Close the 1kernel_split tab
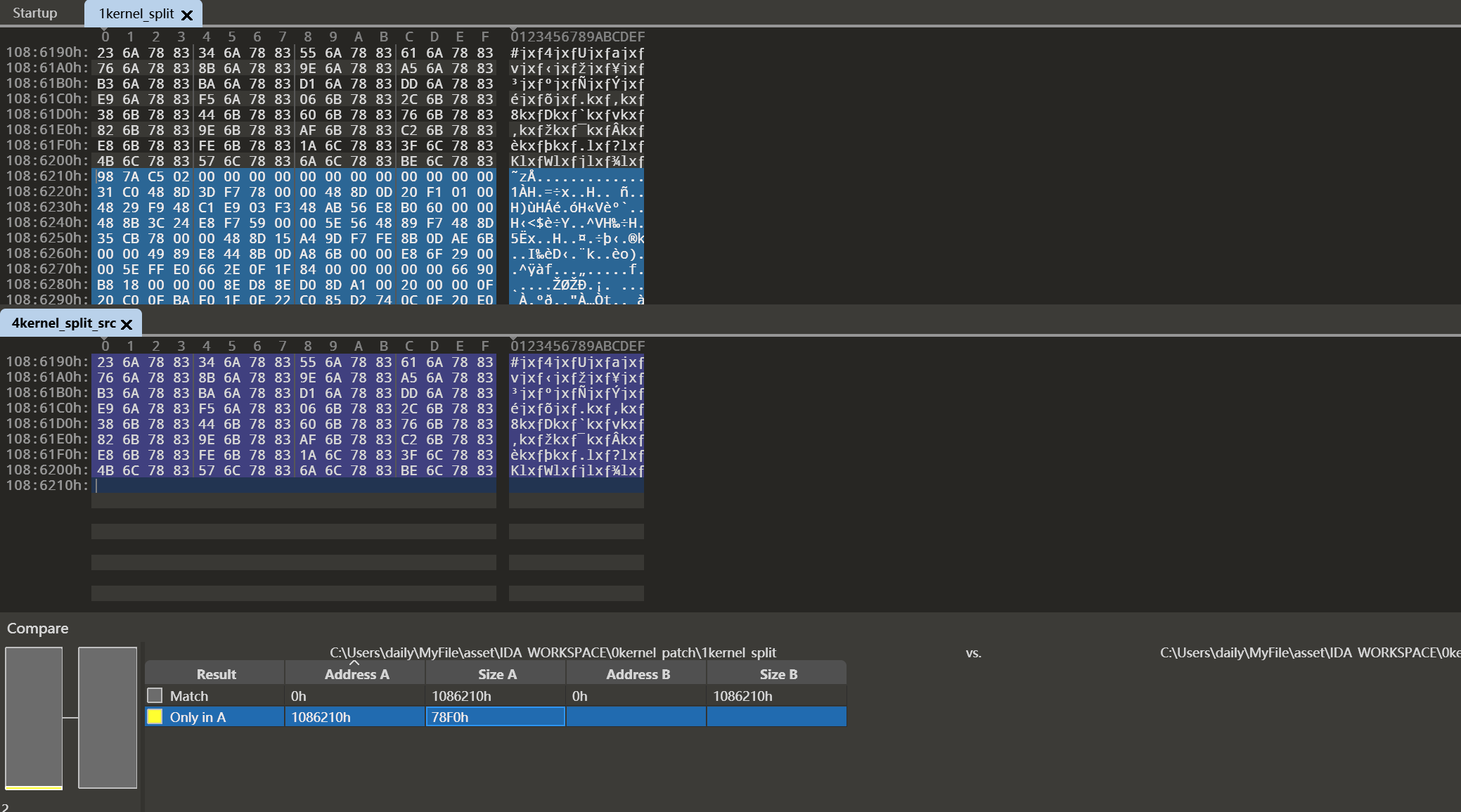This screenshot has height=812, width=1461. coord(187,15)
